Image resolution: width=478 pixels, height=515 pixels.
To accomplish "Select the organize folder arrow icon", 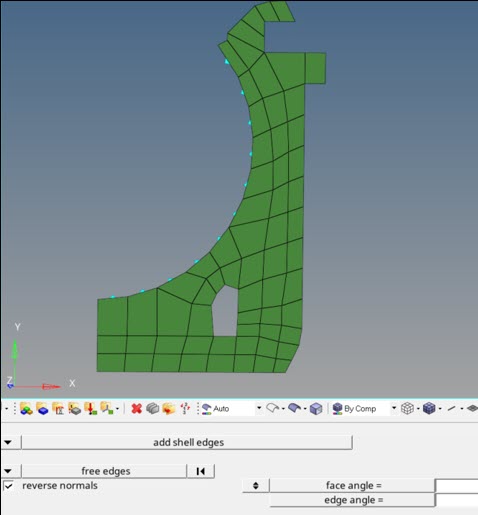I will click(169, 408).
